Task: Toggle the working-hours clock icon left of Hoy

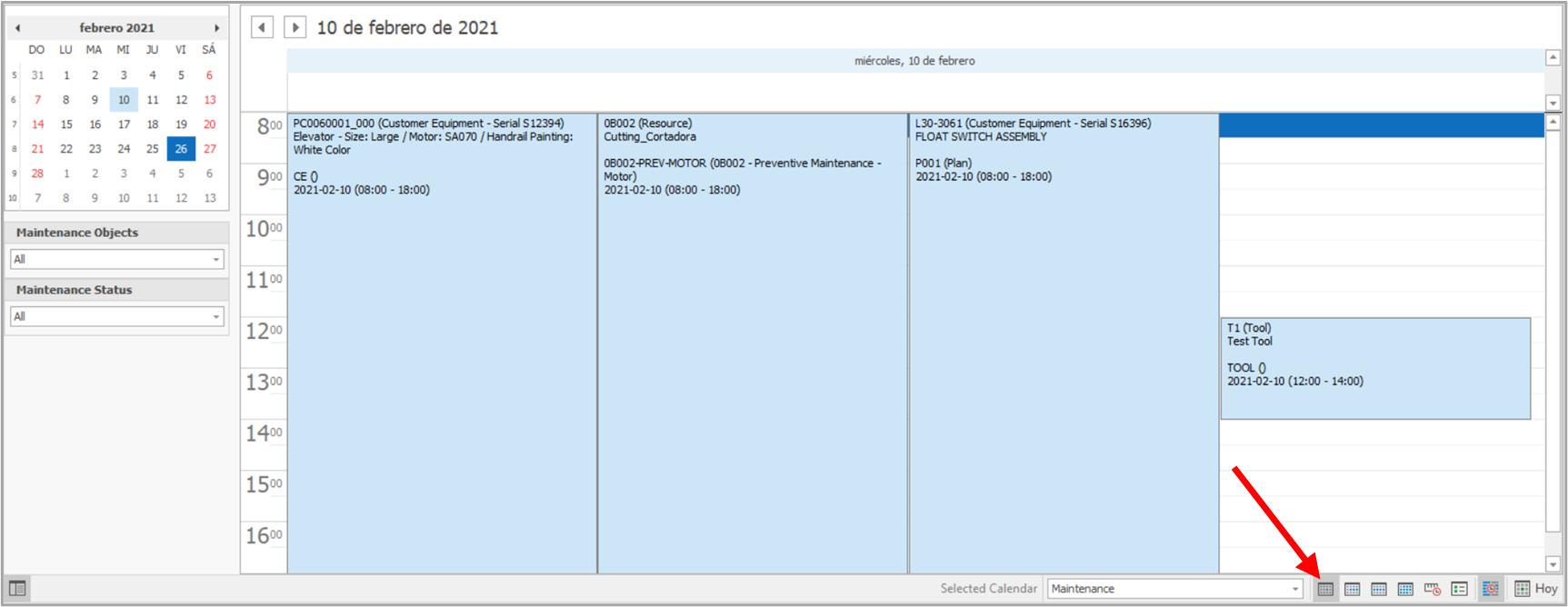Action: point(1491,589)
